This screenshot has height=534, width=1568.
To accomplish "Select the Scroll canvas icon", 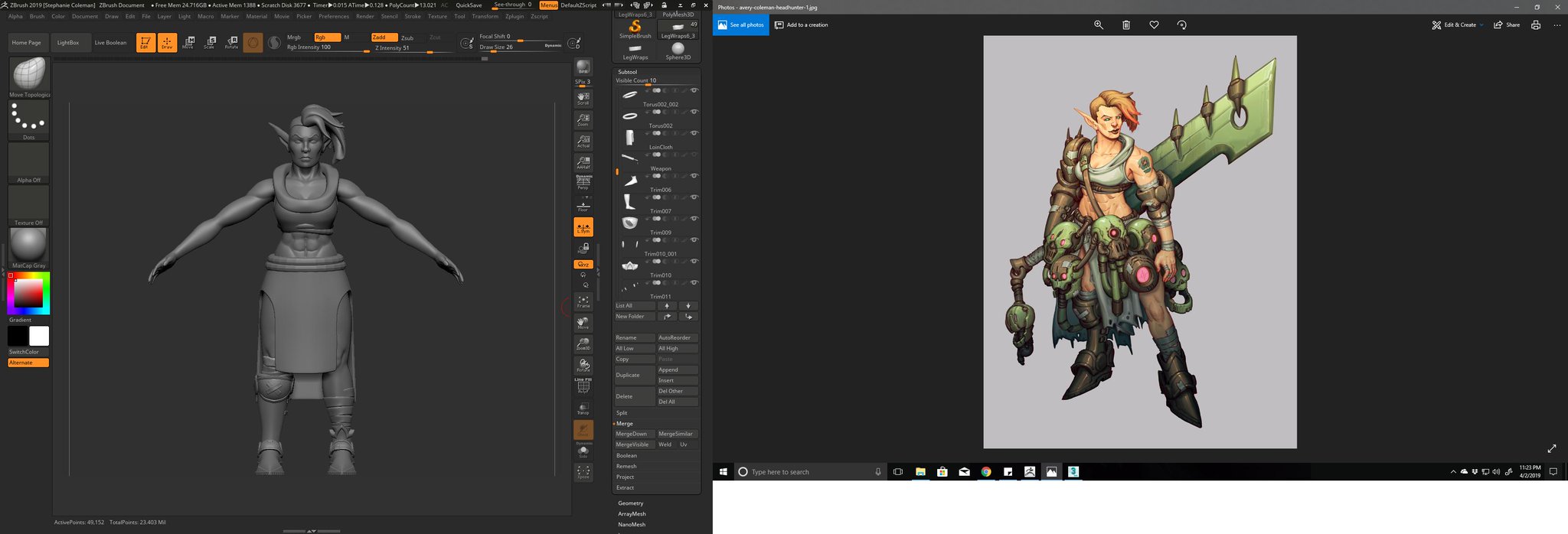I will pyautogui.click(x=583, y=99).
